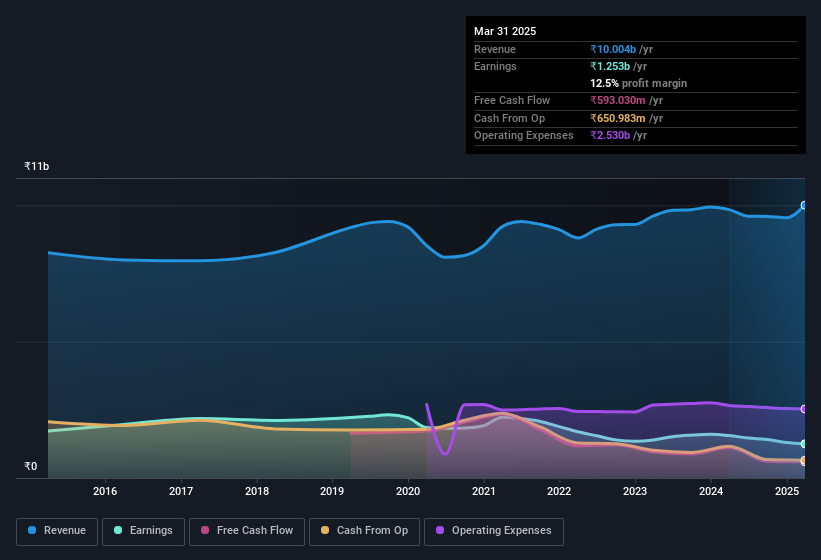Click the Revenue label in the tooltip
Image resolution: width=821 pixels, height=560 pixels.
[x=495, y=49]
